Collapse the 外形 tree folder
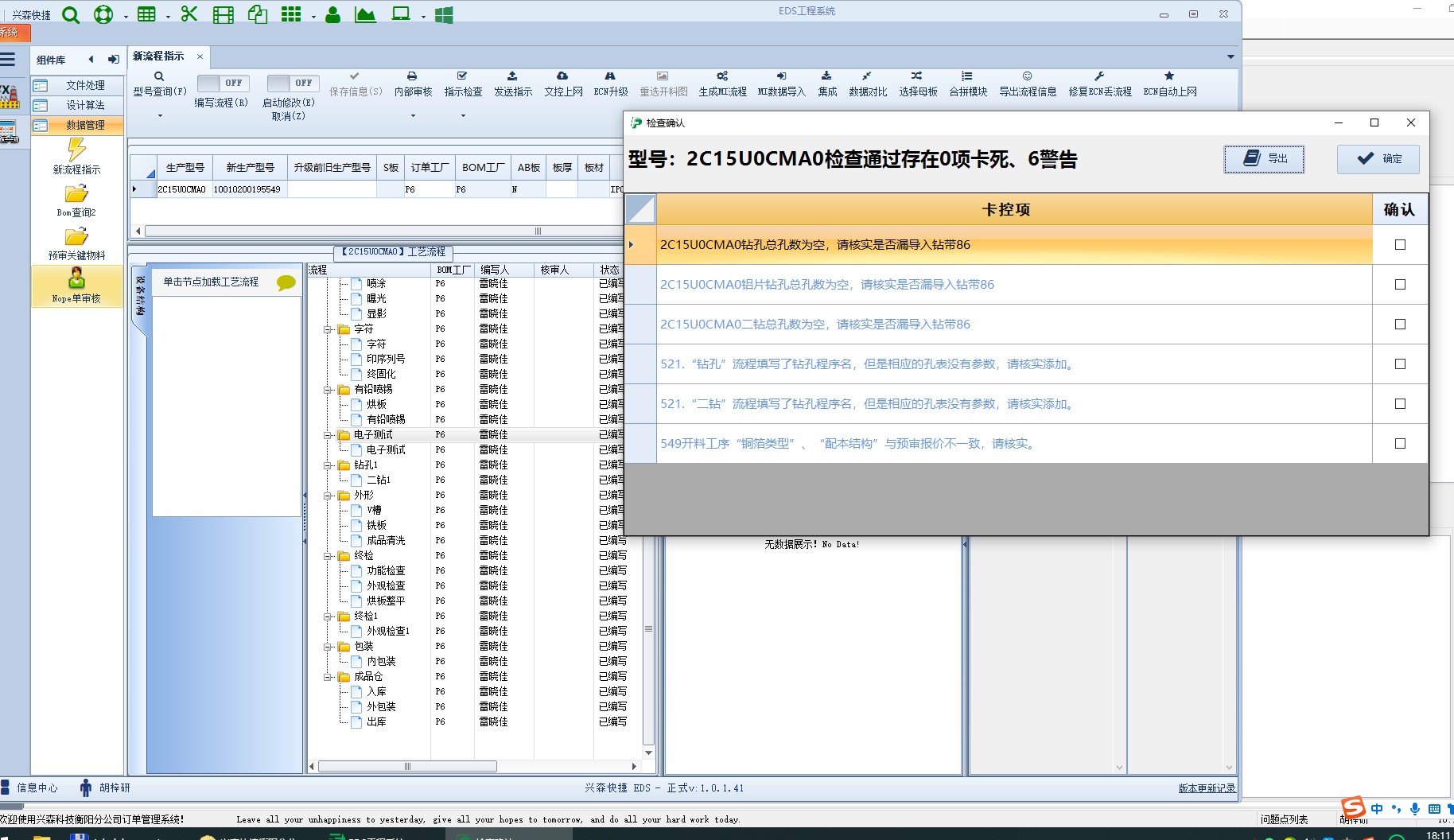This screenshot has width=1454, height=840. [x=327, y=496]
